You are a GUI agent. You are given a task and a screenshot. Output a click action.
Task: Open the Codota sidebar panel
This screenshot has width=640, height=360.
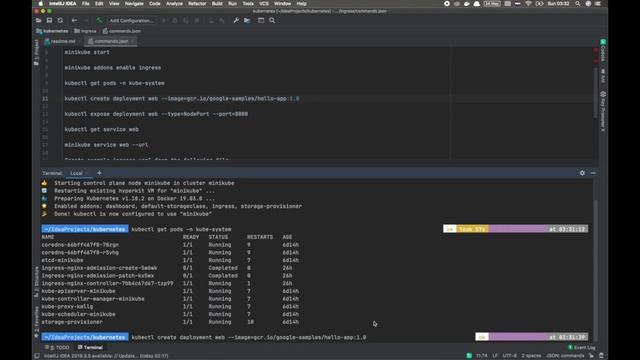[x=603, y=51]
